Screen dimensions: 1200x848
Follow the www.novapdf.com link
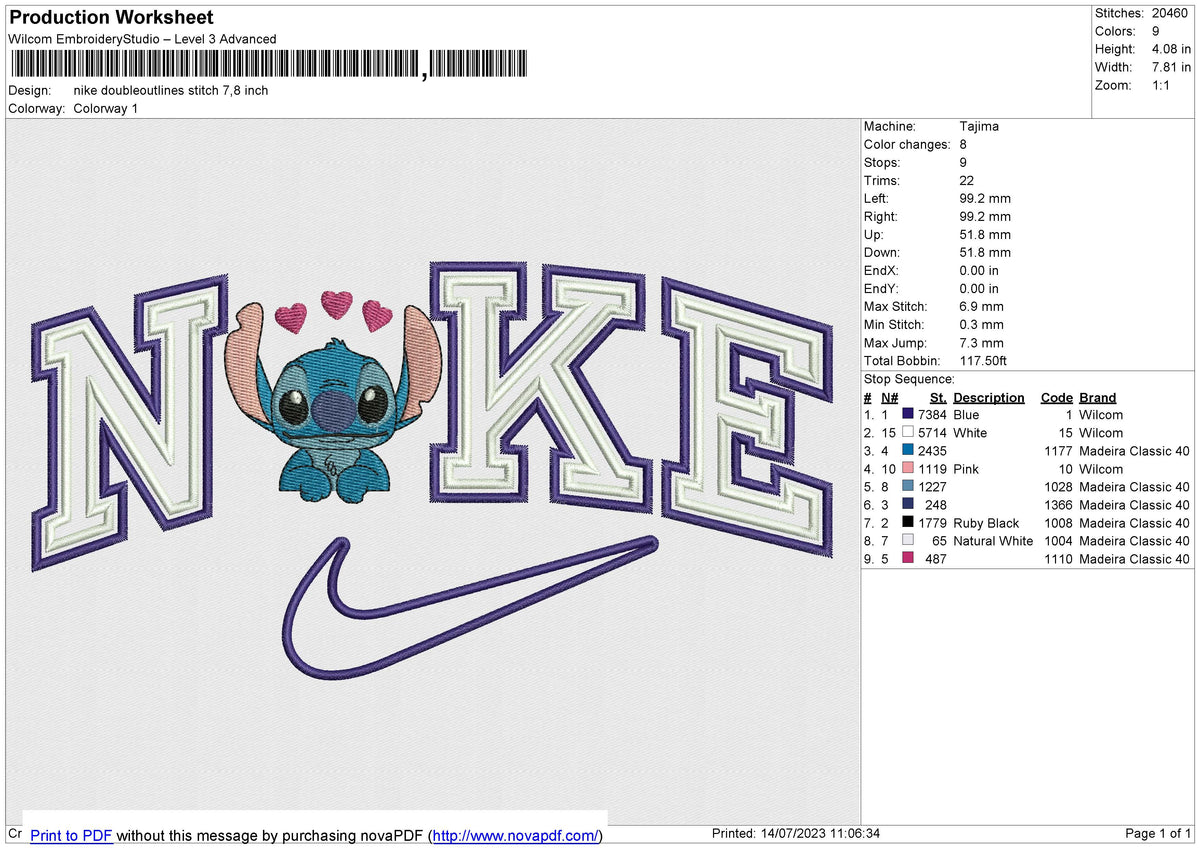tap(517, 835)
